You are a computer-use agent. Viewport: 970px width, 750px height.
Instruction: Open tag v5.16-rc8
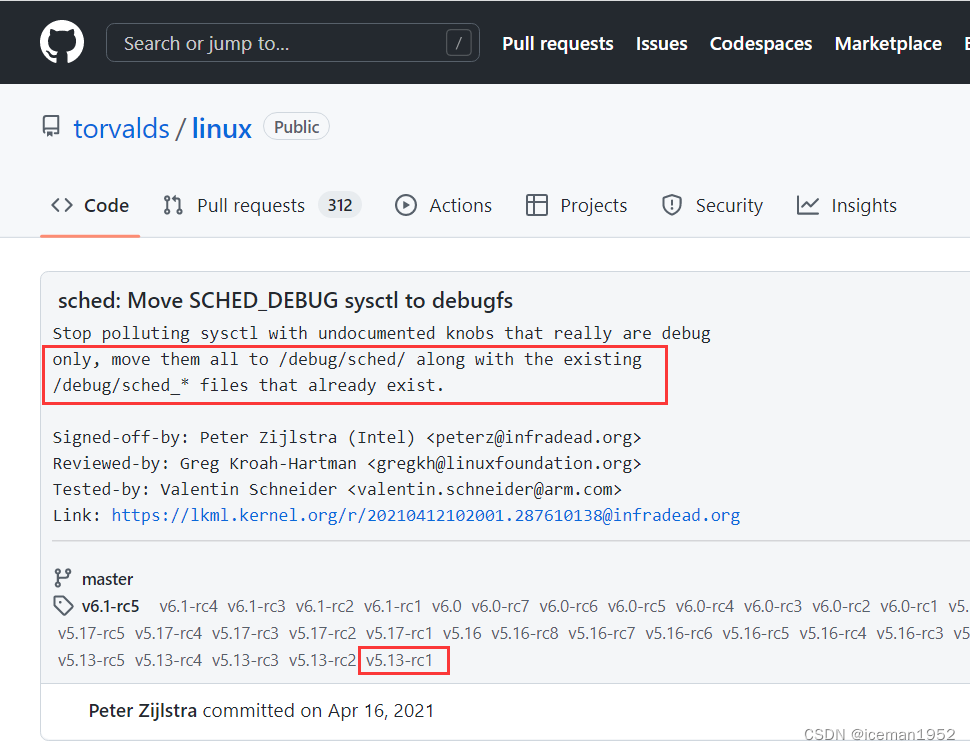click(525, 634)
